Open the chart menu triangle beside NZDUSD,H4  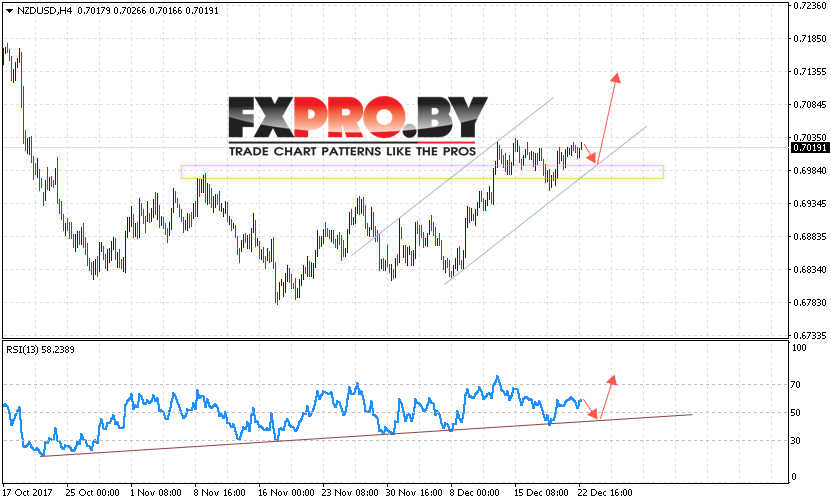9,11
